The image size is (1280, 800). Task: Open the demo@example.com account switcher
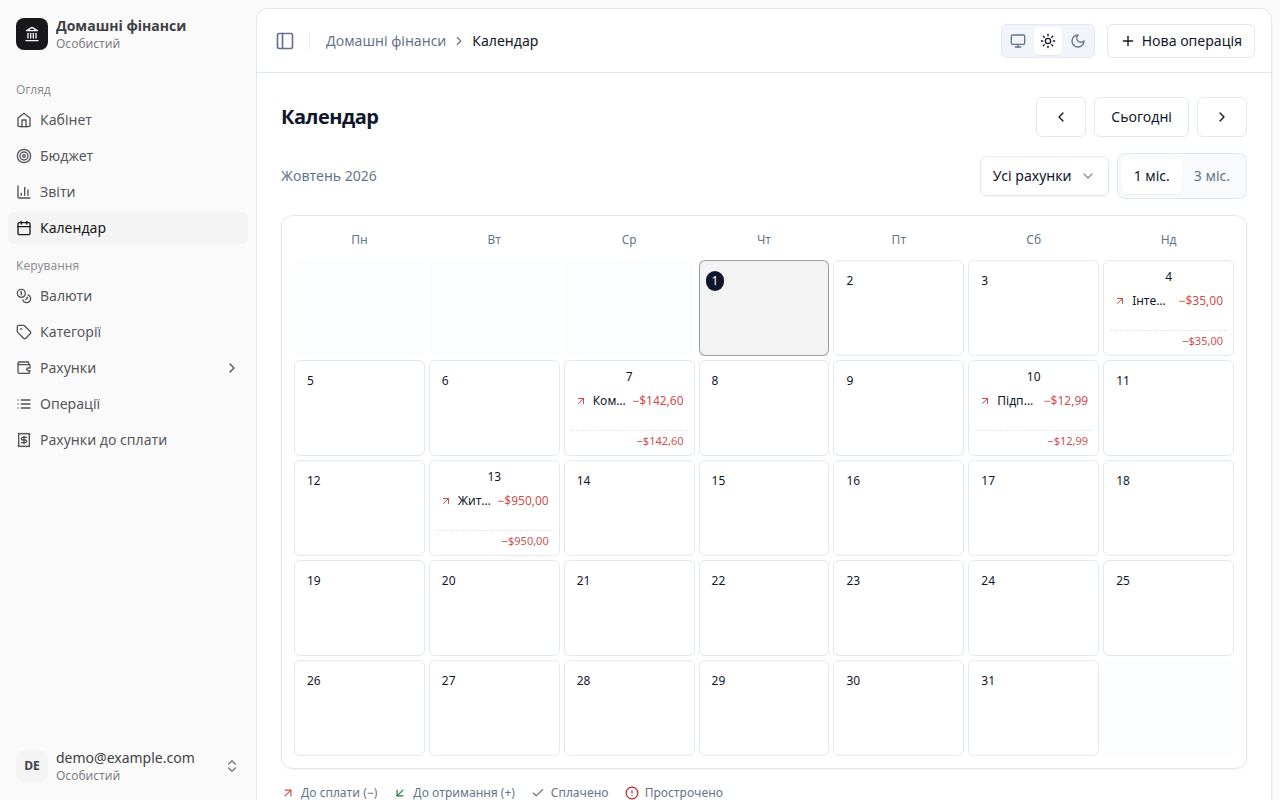coord(128,766)
